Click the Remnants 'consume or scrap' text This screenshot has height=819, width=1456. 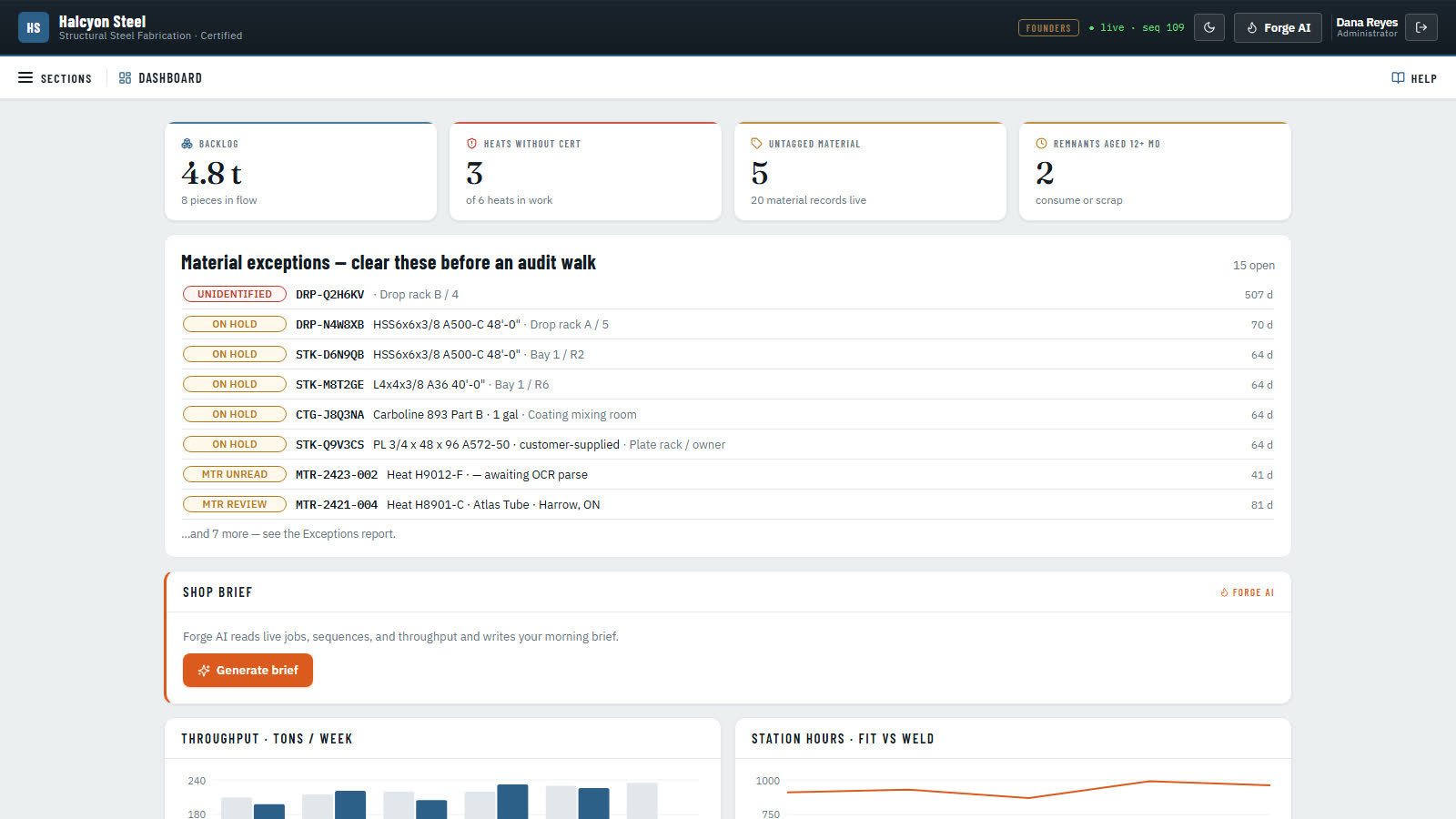1079,200
